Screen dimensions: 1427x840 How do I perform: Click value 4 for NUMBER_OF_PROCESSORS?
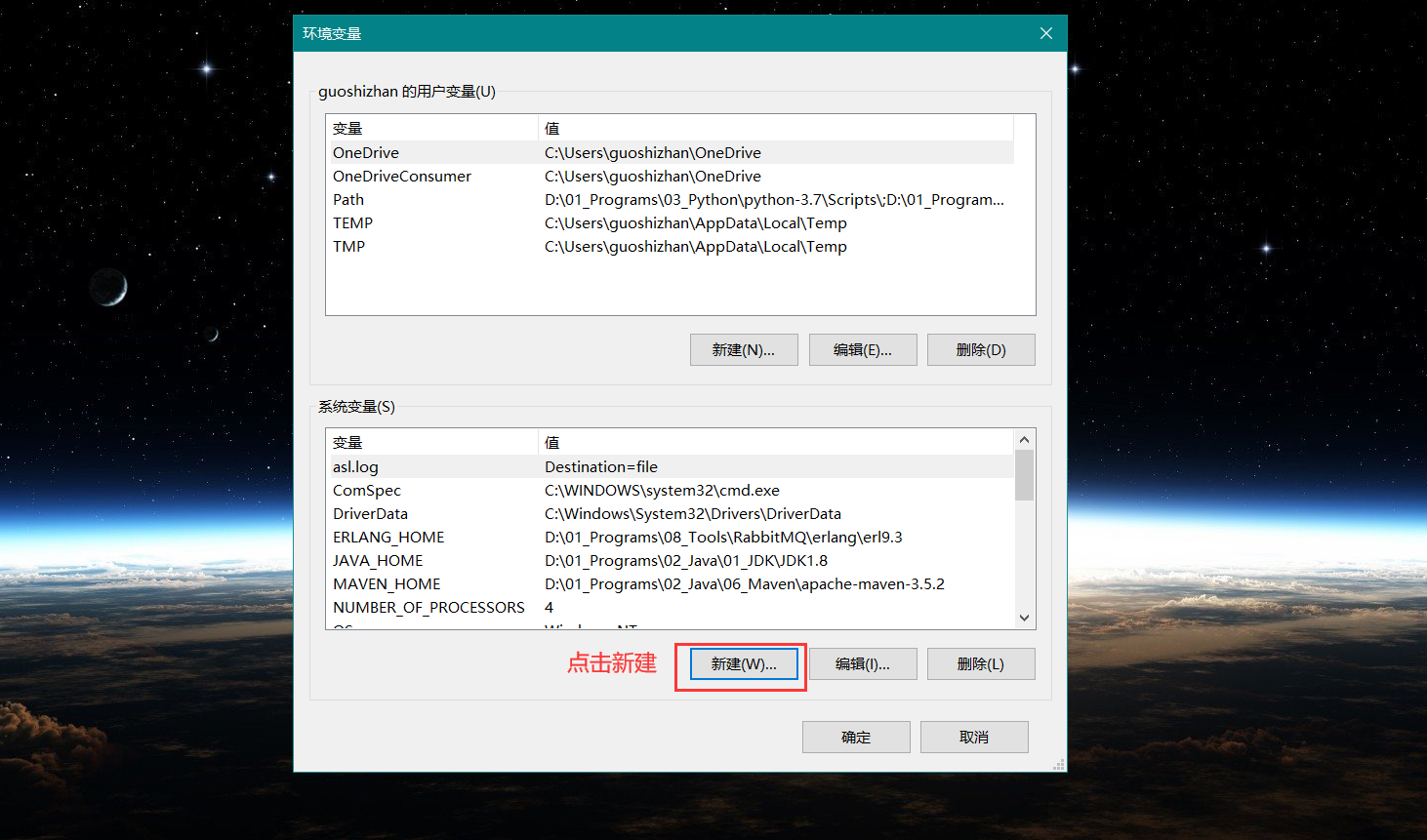pyautogui.click(x=549, y=608)
